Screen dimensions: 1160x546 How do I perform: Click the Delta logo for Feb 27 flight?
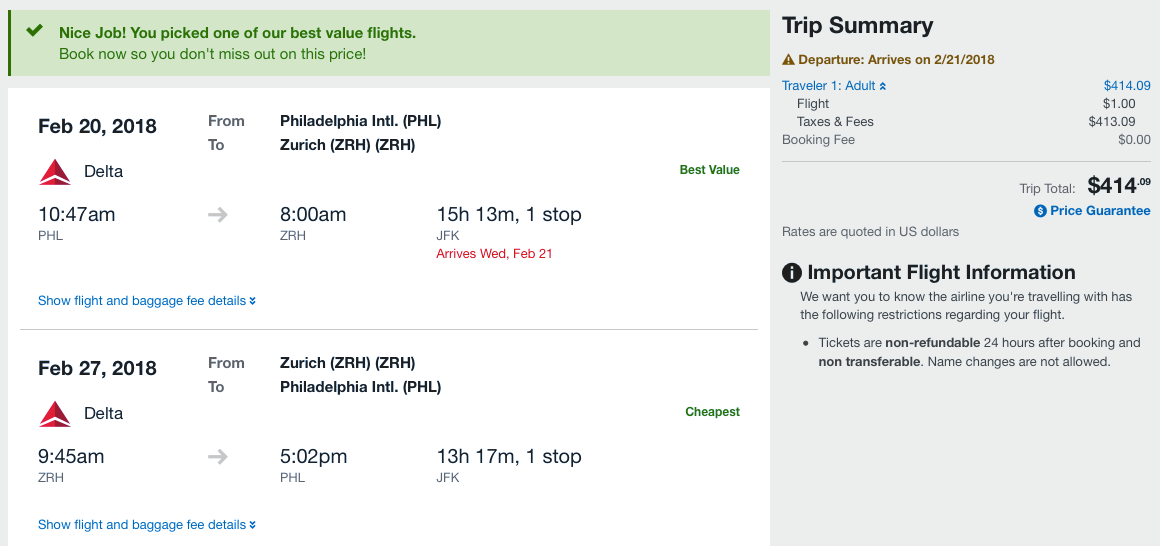55,414
